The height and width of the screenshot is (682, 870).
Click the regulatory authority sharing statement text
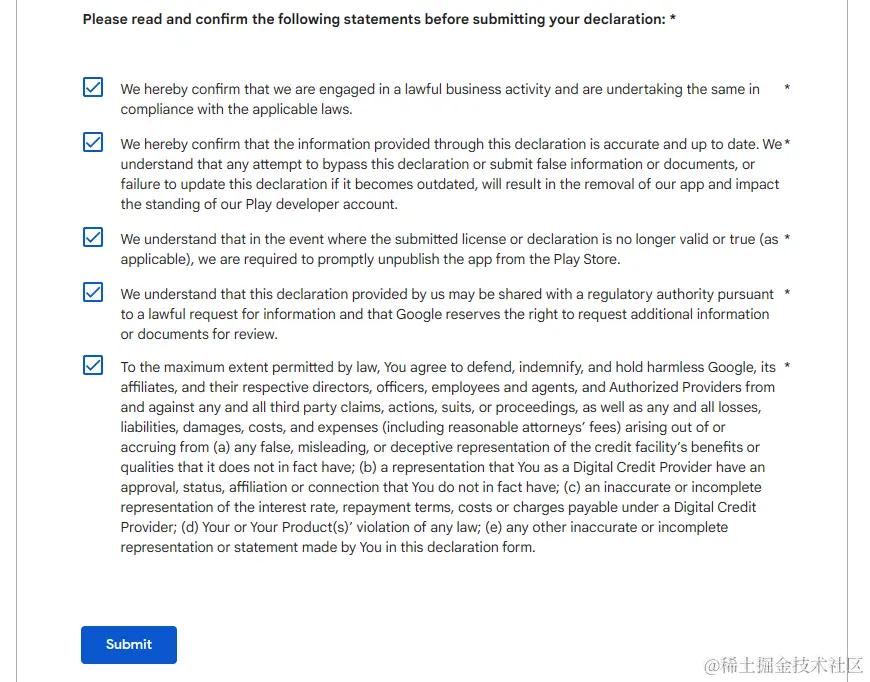coord(446,314)
